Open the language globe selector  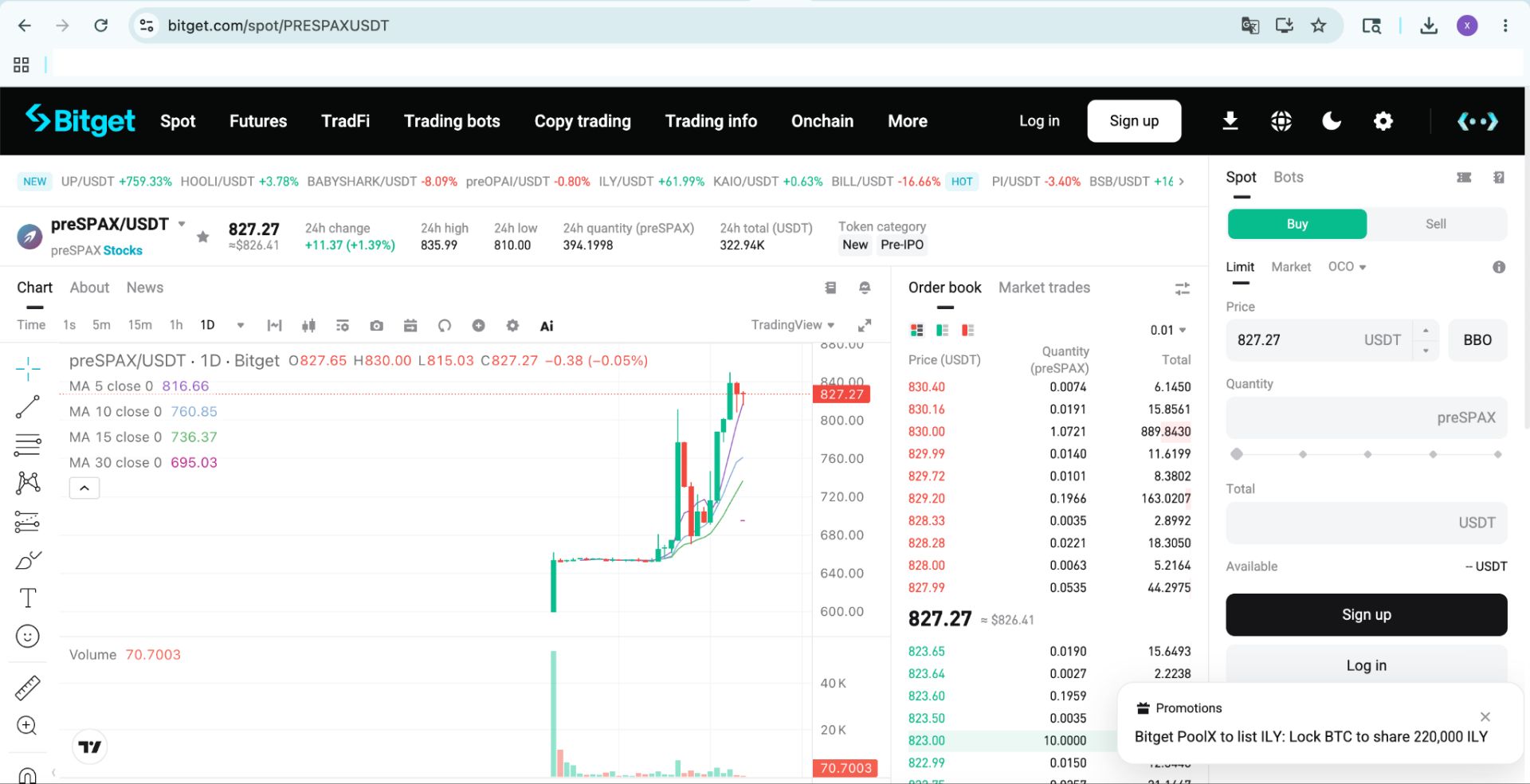point(1281,121)
